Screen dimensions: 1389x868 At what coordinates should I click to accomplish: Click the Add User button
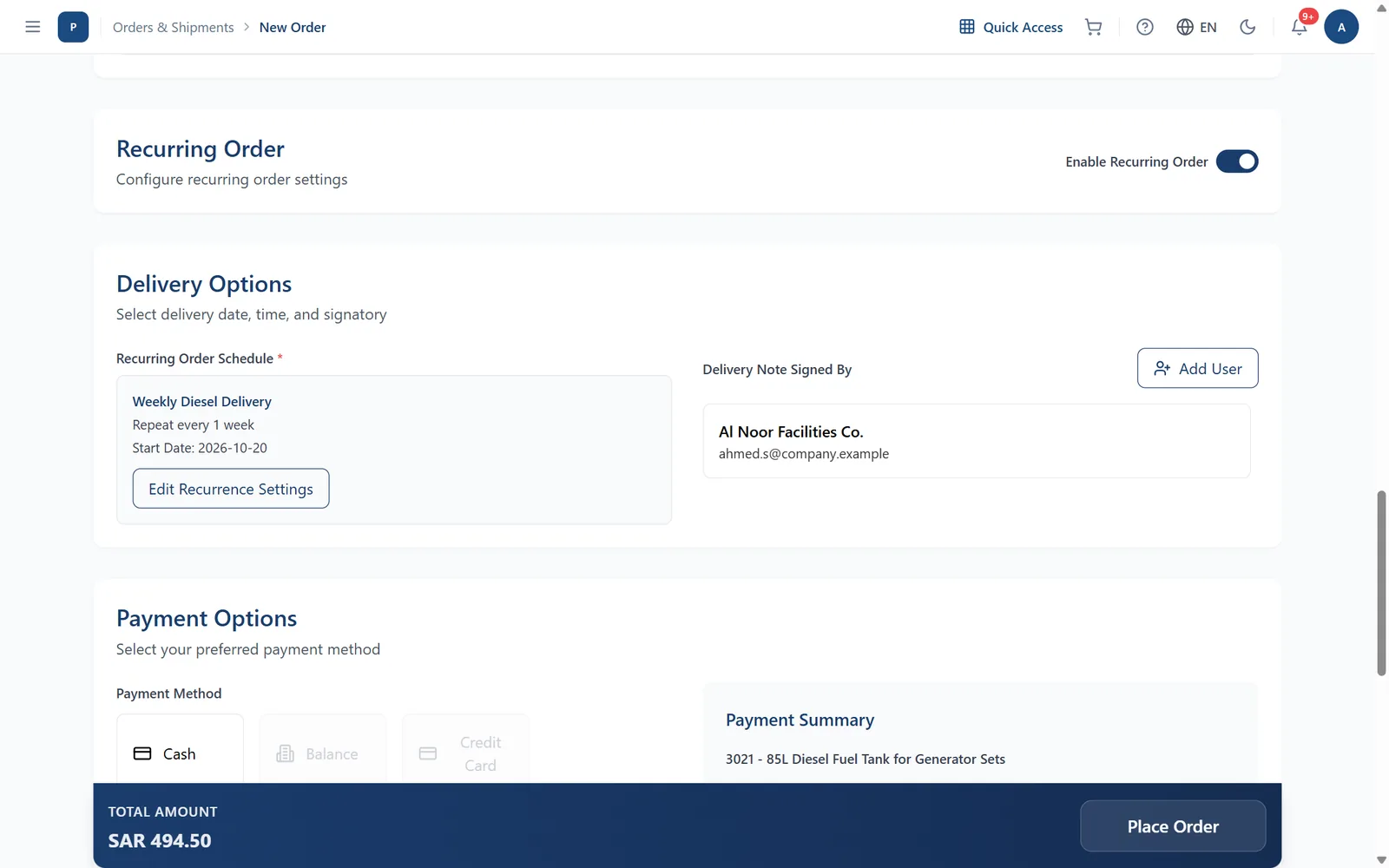pos(1197,369)
